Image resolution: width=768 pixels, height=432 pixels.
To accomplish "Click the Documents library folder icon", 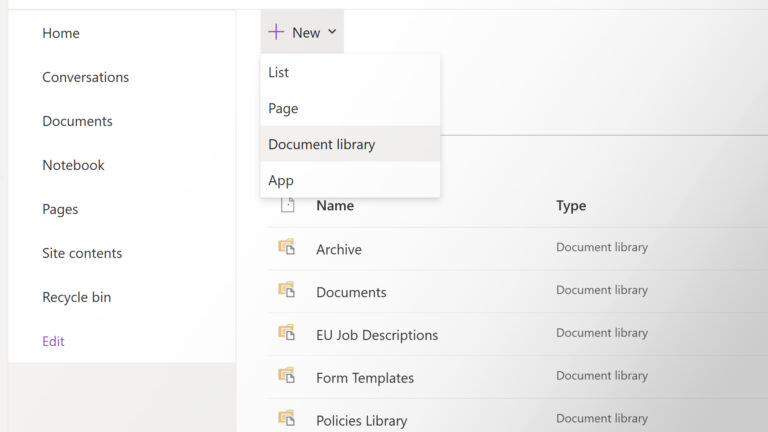I will (x=287, y=291).
